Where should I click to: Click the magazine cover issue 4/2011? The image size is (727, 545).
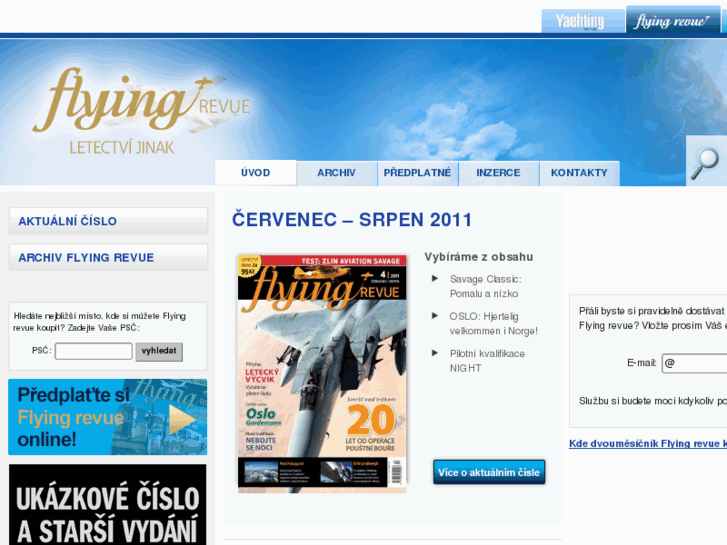(x=322, y=373)
